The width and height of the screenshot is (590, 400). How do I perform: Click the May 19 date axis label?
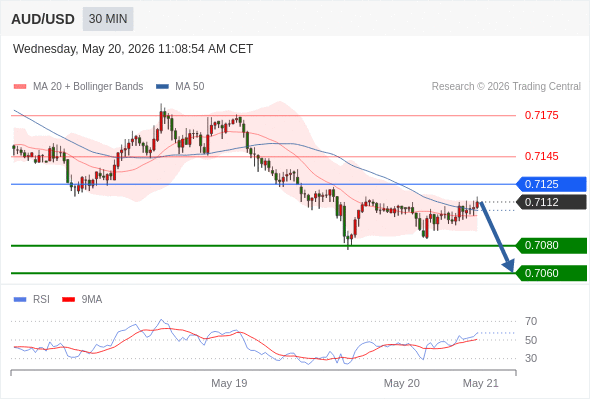229,383
